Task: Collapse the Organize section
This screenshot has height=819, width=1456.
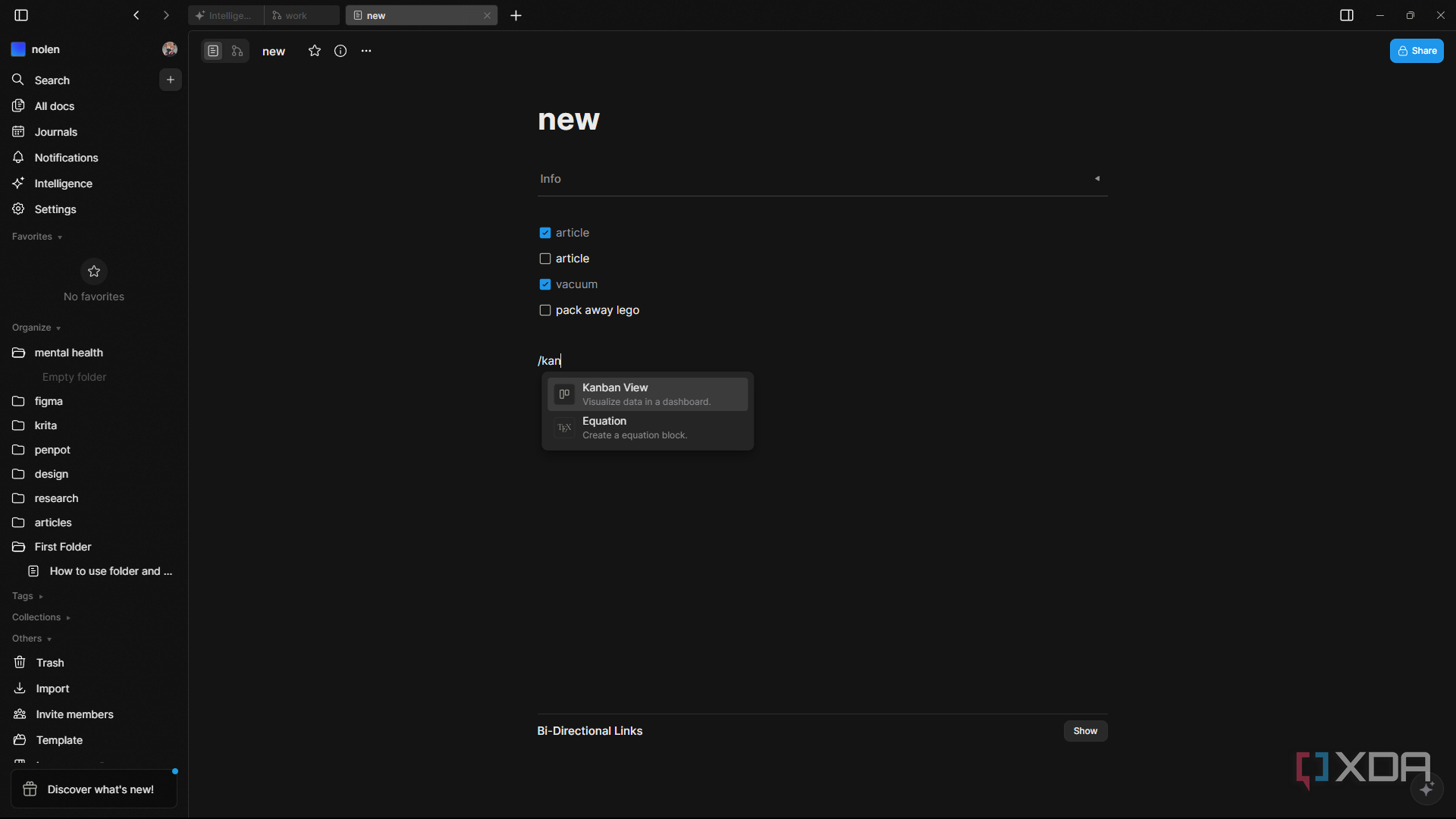Action: tap(36, 328)
